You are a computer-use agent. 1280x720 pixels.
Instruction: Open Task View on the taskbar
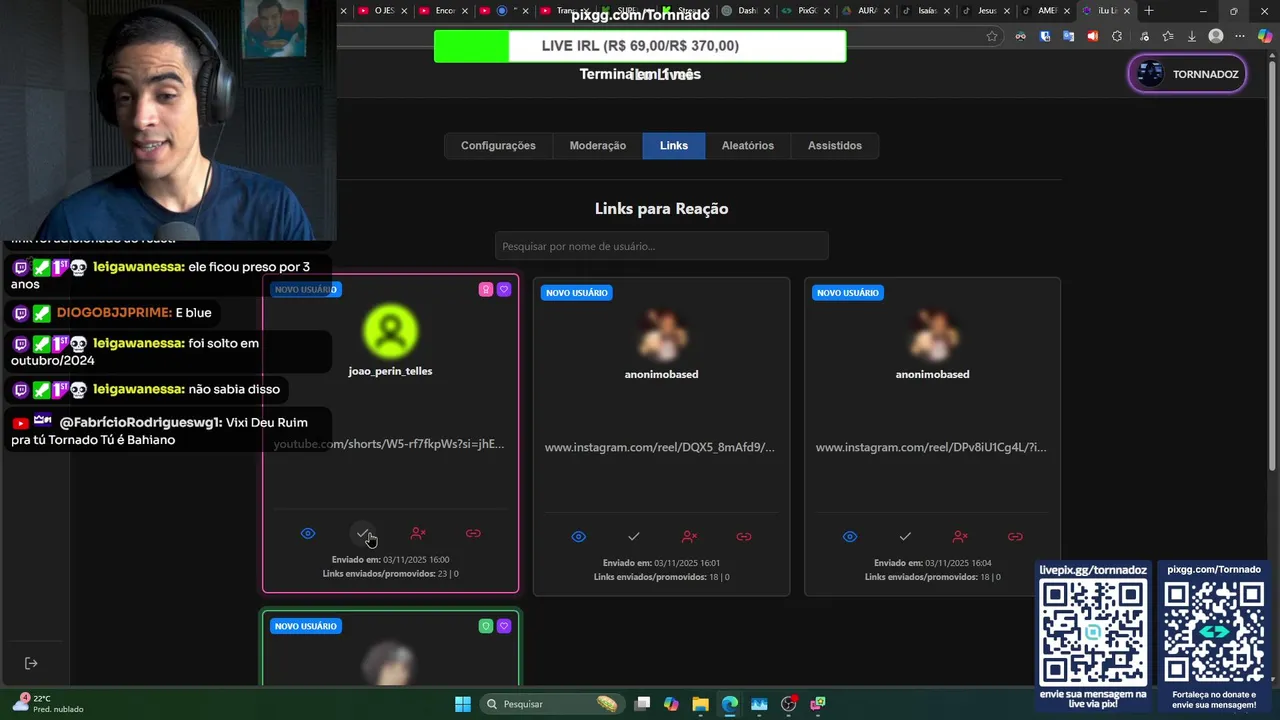coord(642,704)
